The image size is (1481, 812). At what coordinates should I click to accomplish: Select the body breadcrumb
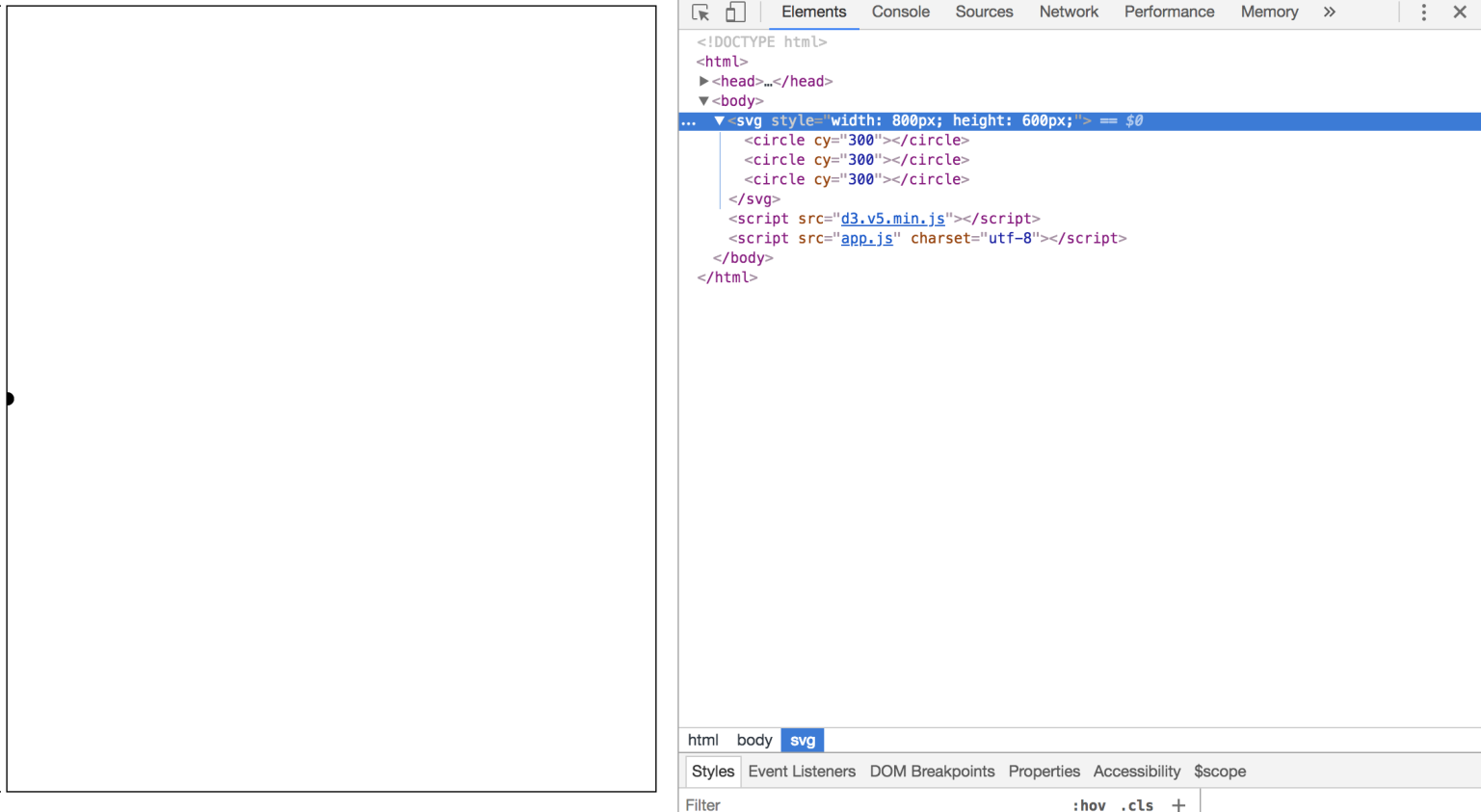[x=754, y=740]
